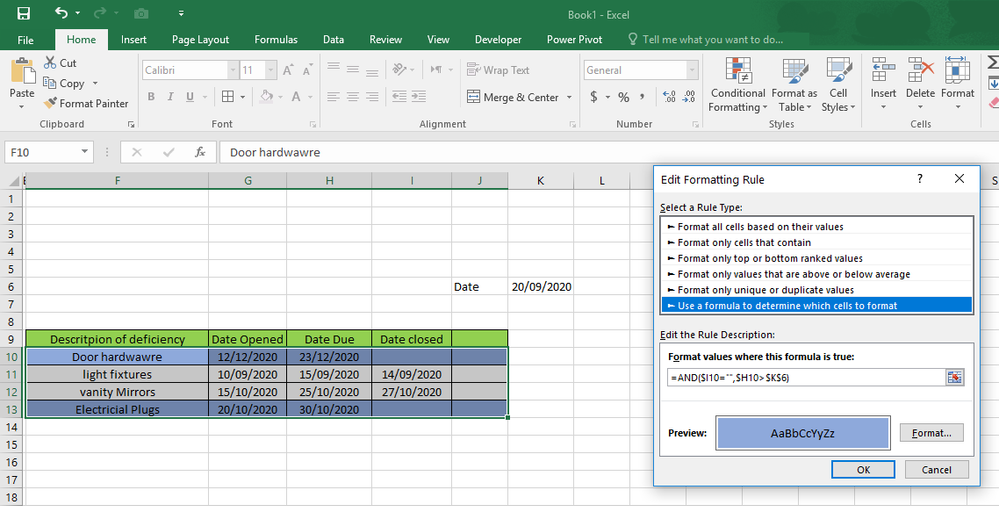
Task: Expand the font name Calibri dropdown
Action: pyautogui.click(x=232, y=70)
